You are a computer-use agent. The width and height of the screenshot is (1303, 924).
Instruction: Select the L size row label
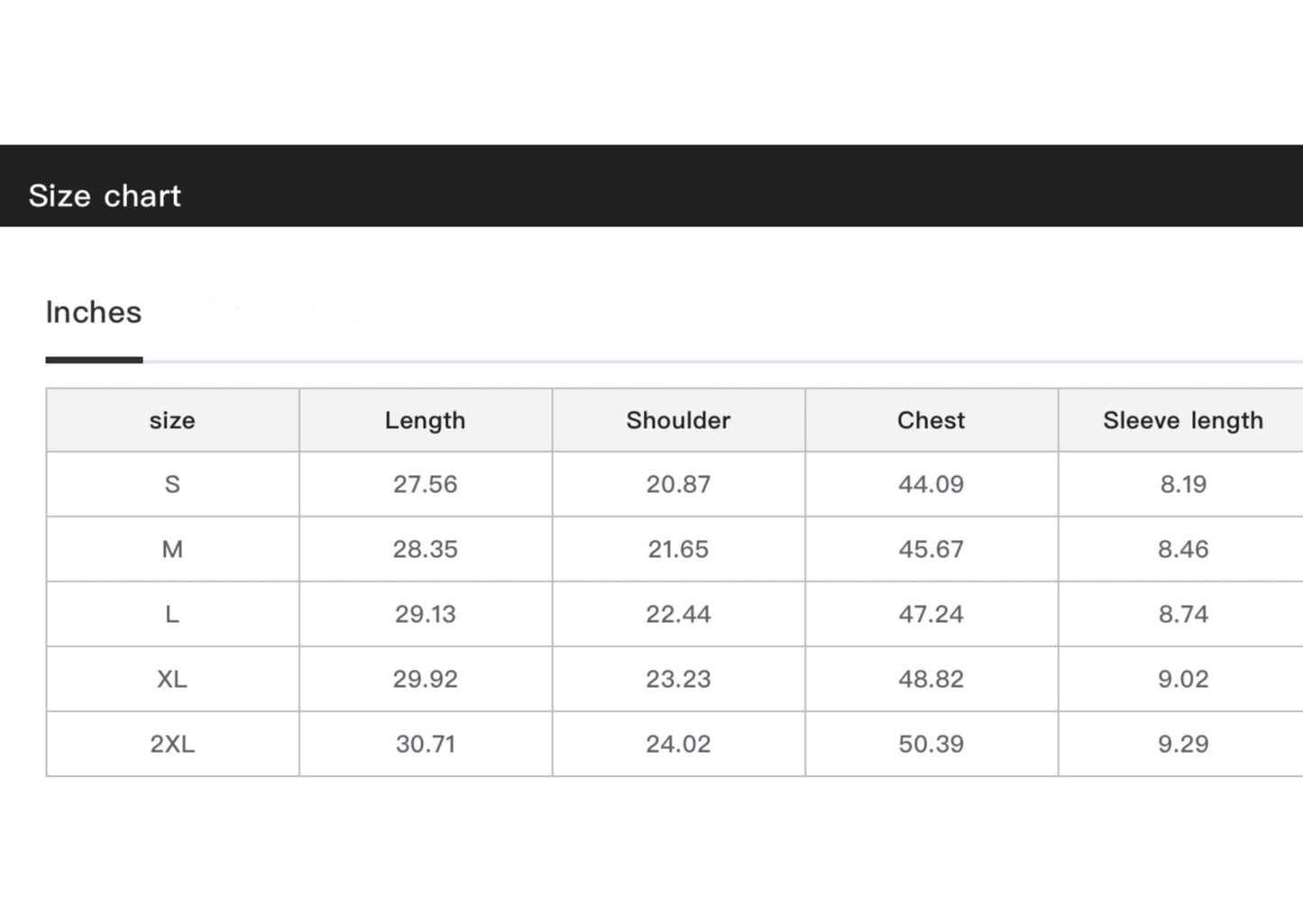point(172,614)
